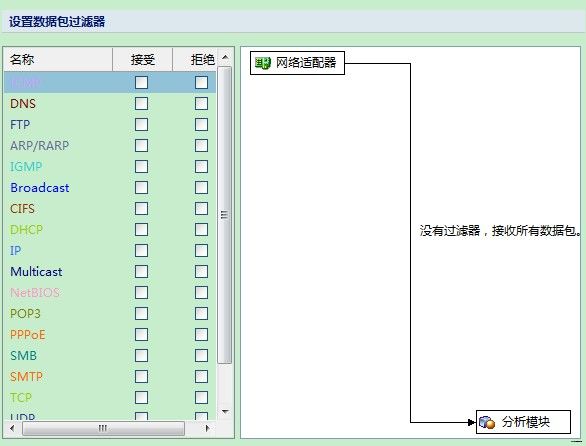
Task: Check reject for ARP/RARP
Action: click(201, 145)
